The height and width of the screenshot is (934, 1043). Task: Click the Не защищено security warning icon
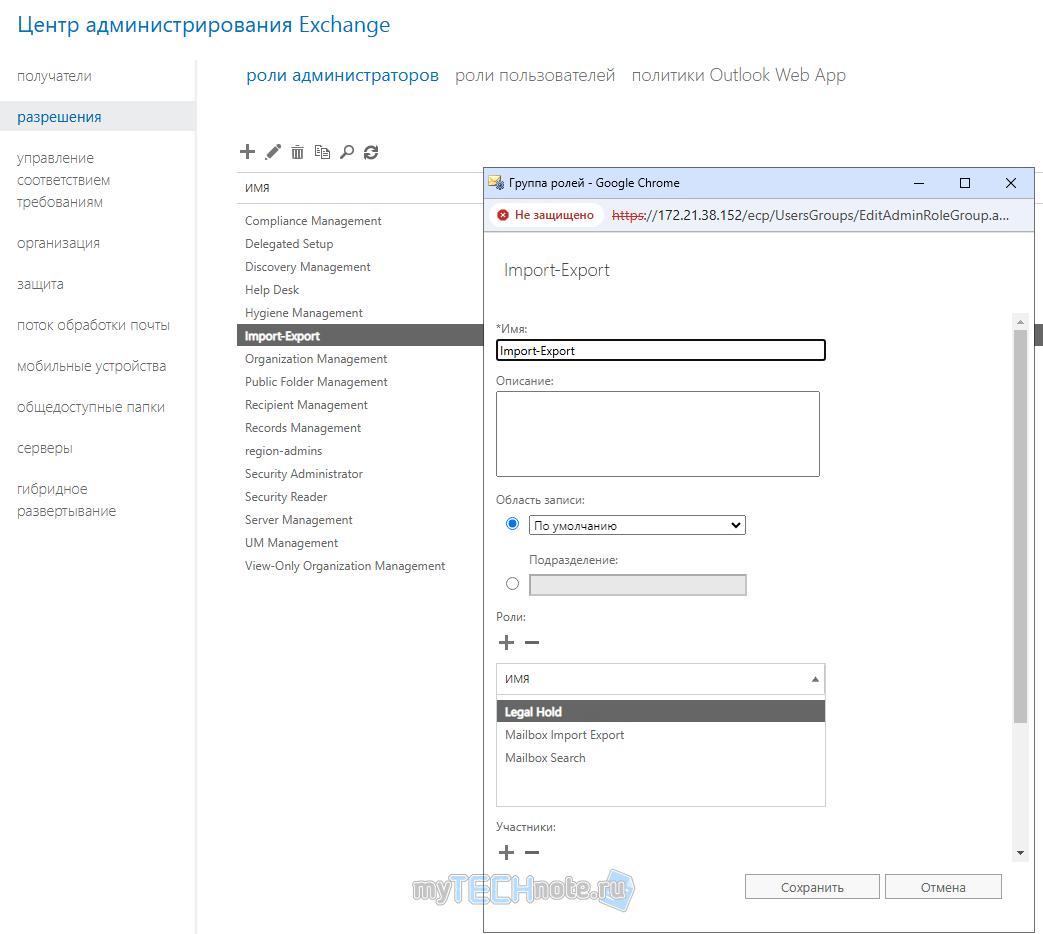pyautogui.click(x=503, y=215)
